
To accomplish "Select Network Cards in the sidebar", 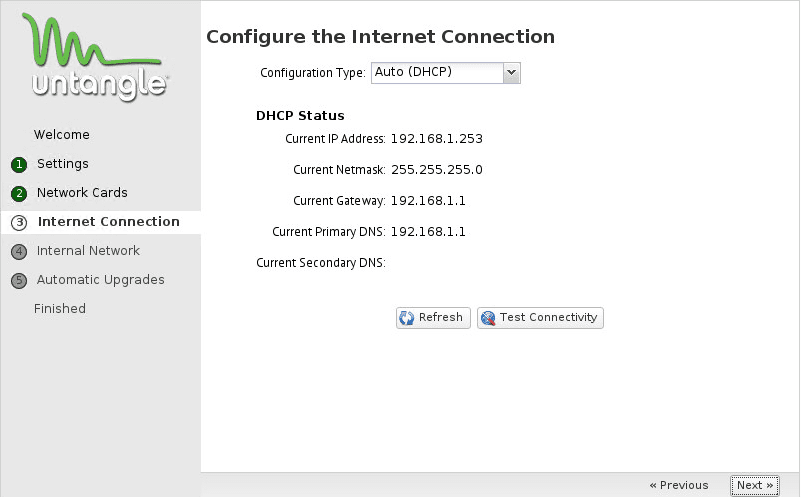I will 82,193.
